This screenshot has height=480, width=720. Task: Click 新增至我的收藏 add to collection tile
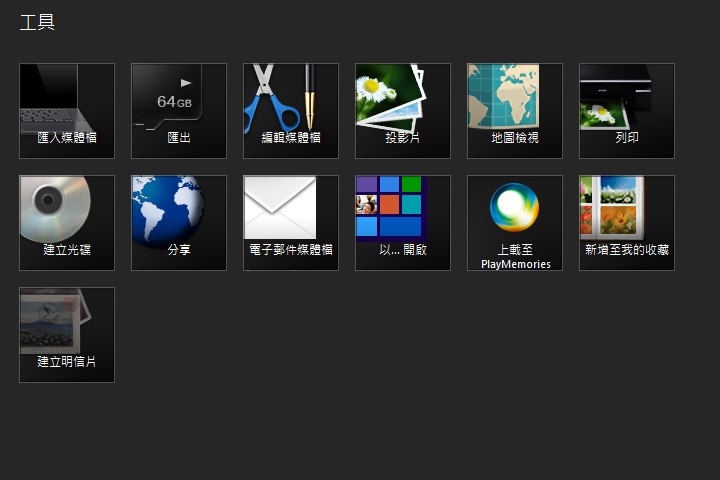pyautogui.click(x=627, y=223)
